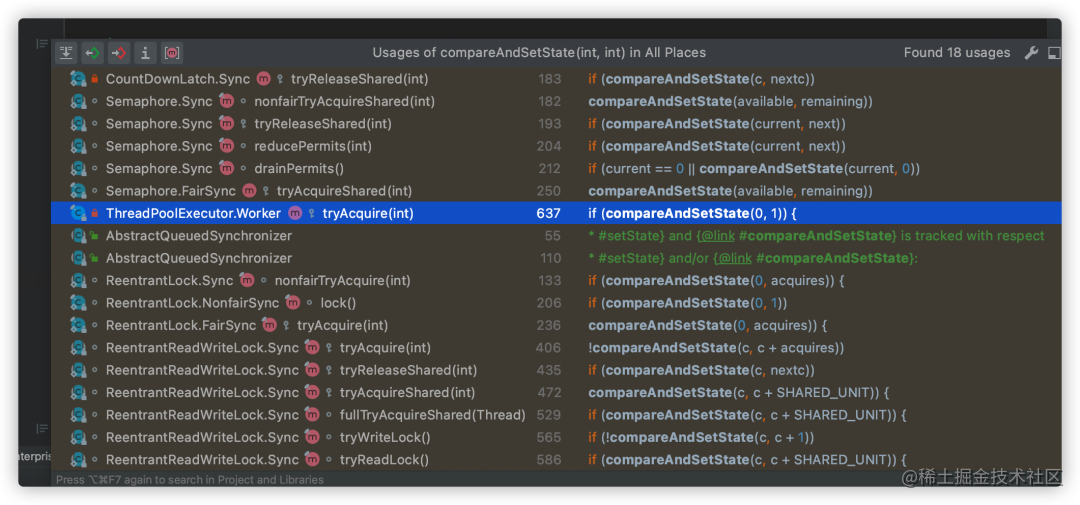Viewport: 1080px width, 505px height.
Task: Click the 'Found 18 usages' label
Action: 957,52
